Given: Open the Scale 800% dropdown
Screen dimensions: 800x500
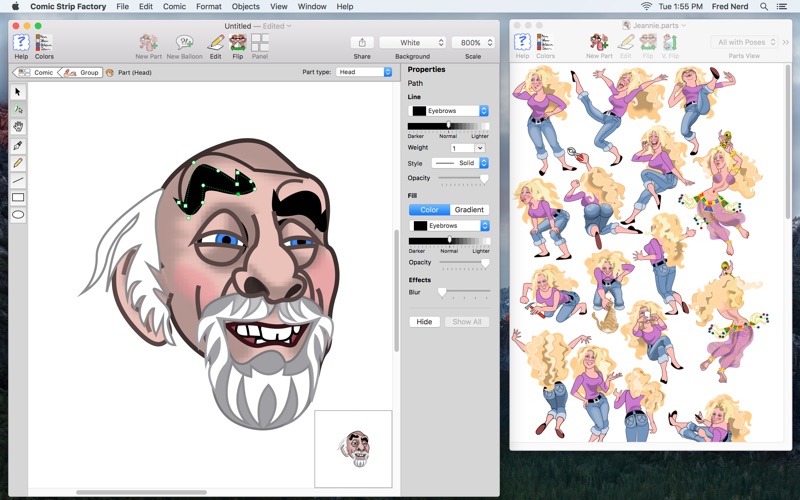Looking at the screenshot, I should click(473, 42).
